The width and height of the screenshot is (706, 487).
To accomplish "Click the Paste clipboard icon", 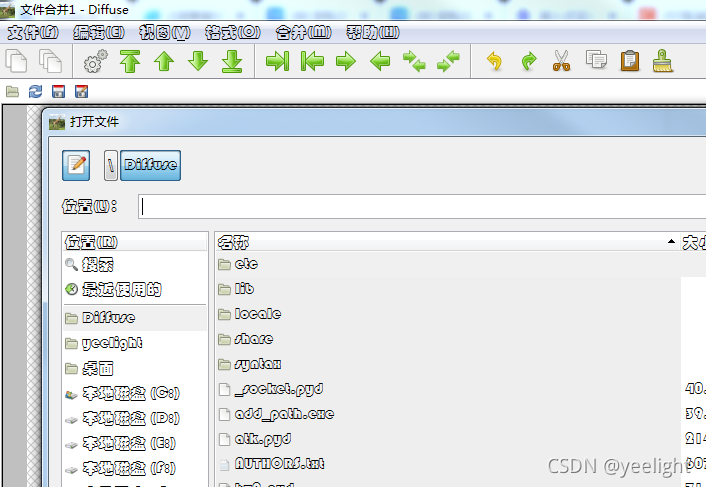I will (x=630, y=61).
